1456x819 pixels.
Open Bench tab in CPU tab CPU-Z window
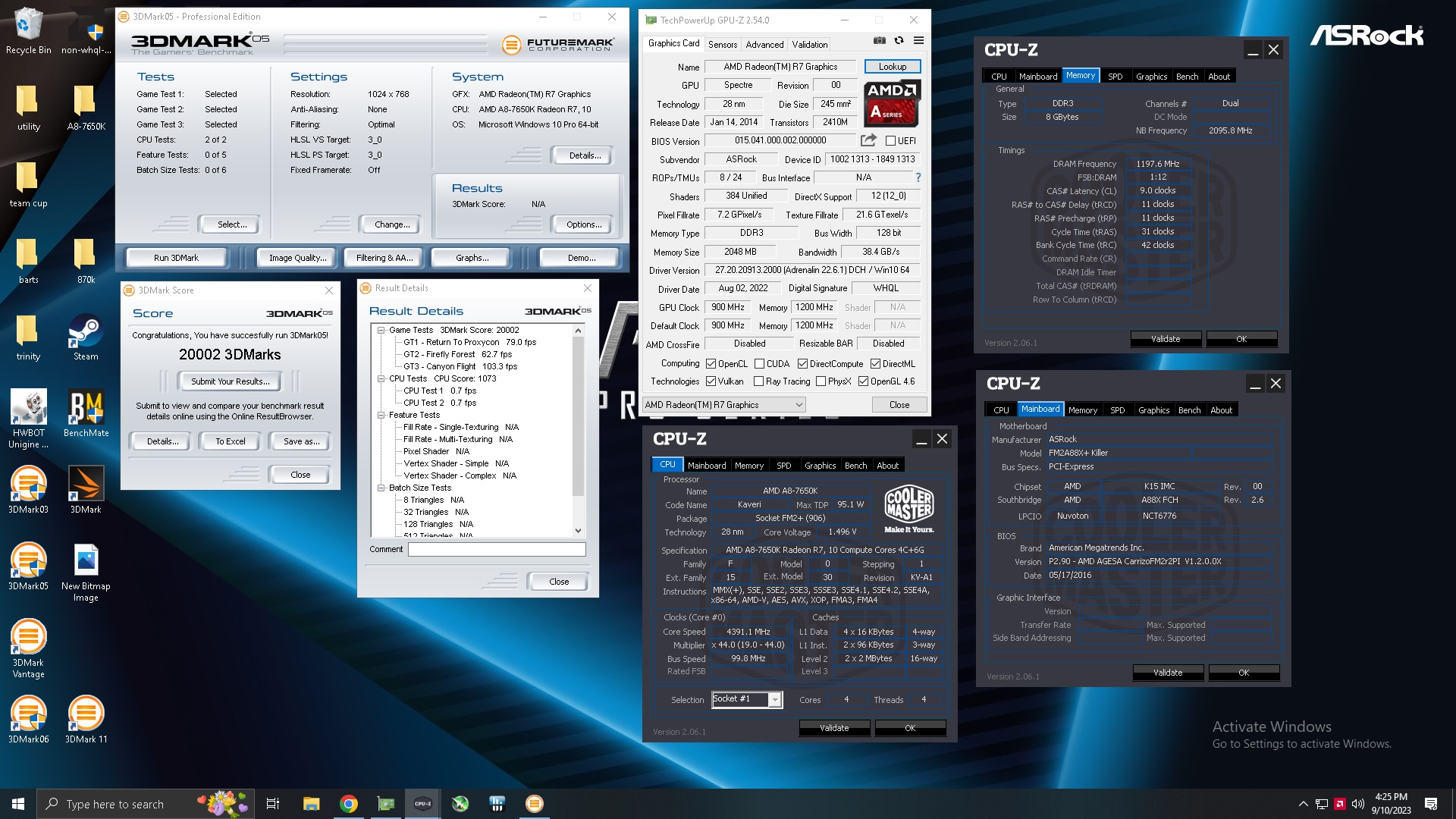coord(855,466)
